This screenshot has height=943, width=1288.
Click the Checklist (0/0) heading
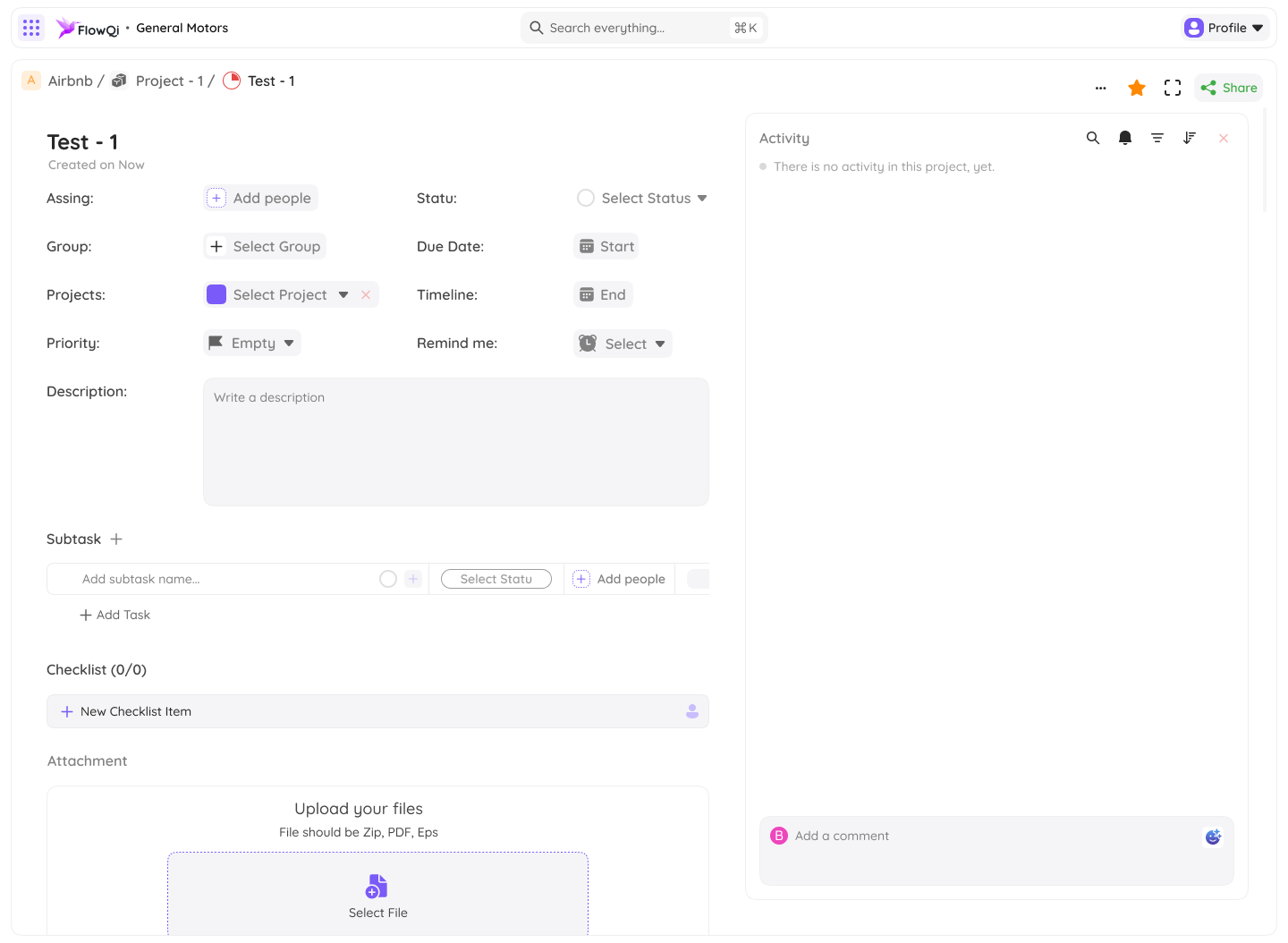97,669
